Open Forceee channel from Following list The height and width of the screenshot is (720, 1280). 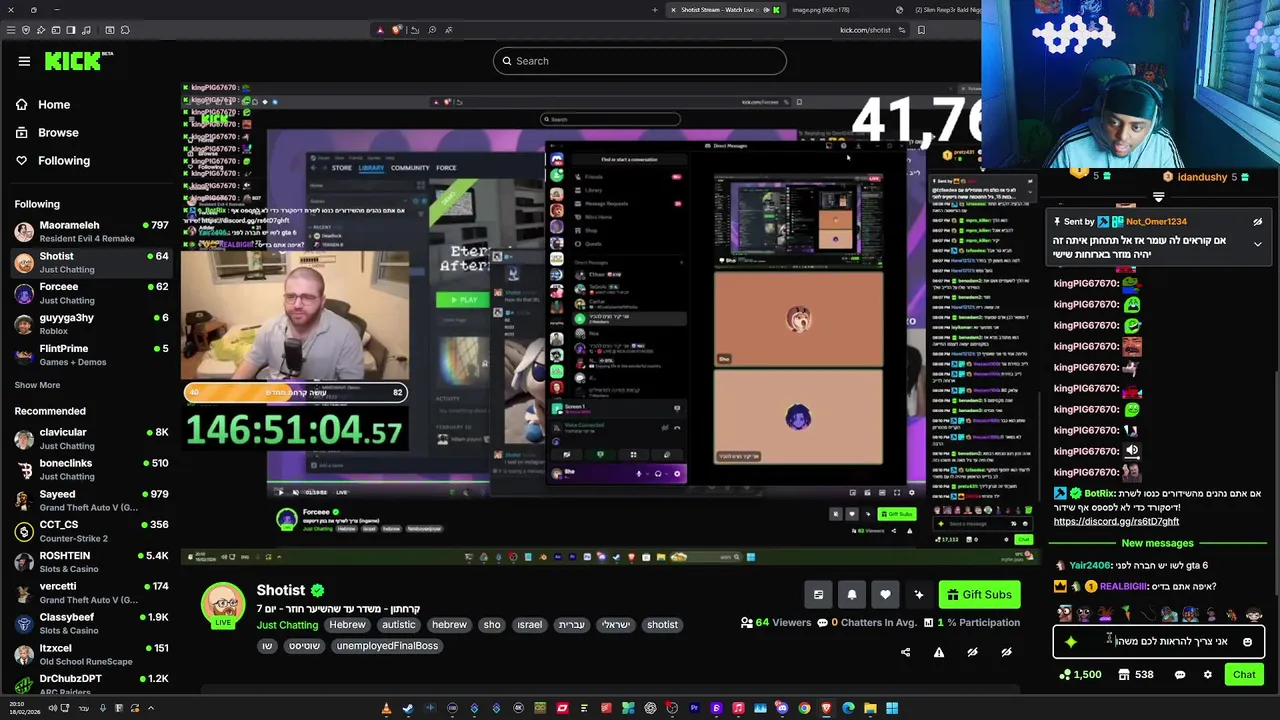point(92,294)
